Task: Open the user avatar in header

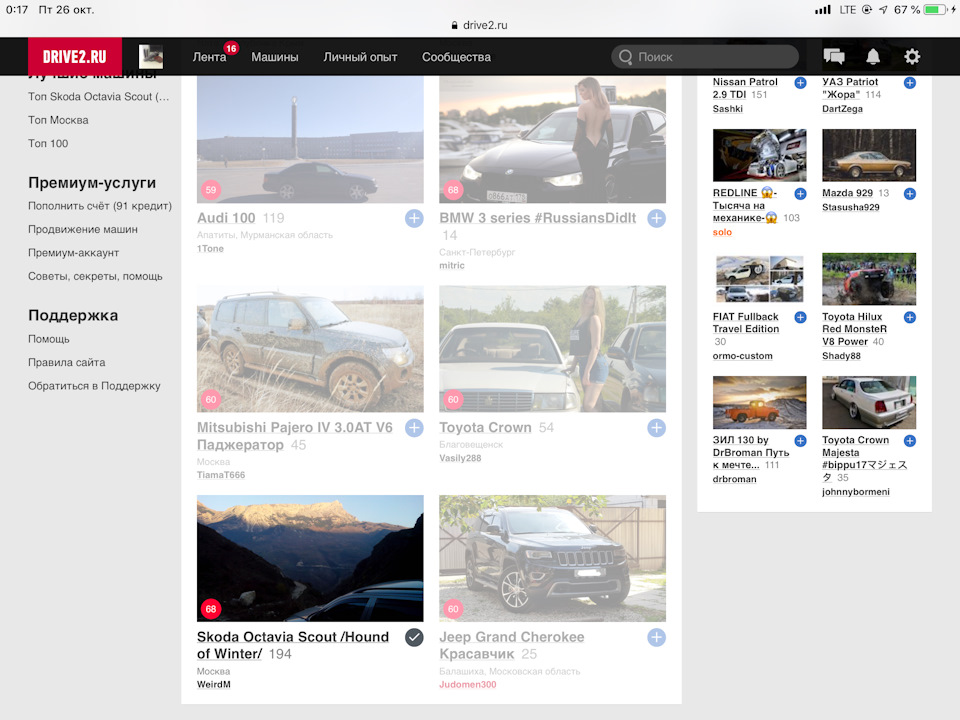Action: [x=151, y=57]
